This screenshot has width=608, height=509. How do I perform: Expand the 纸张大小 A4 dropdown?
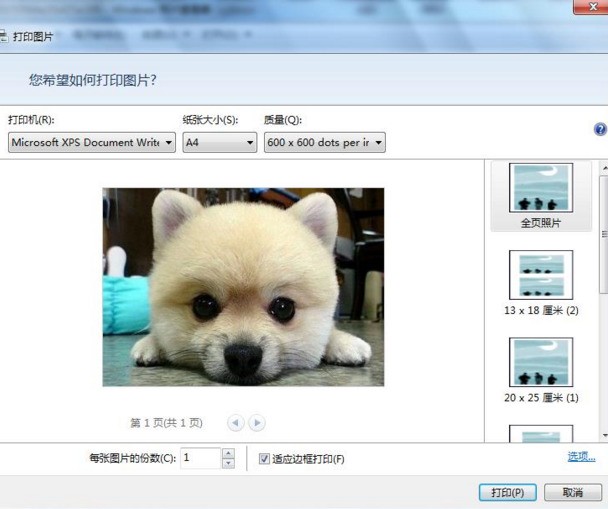point(219,143)
